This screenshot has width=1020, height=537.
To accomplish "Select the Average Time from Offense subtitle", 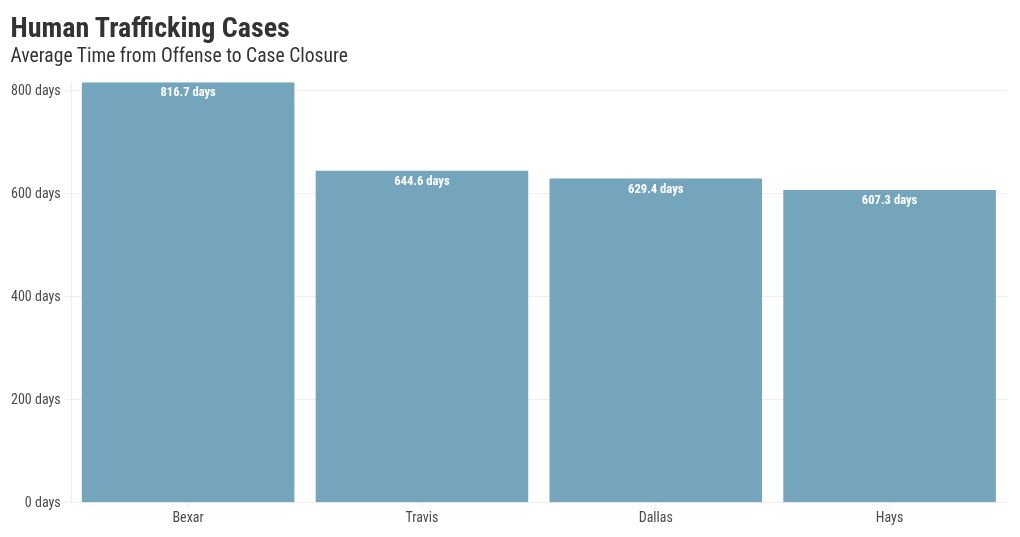I will (x=179, y=56).
